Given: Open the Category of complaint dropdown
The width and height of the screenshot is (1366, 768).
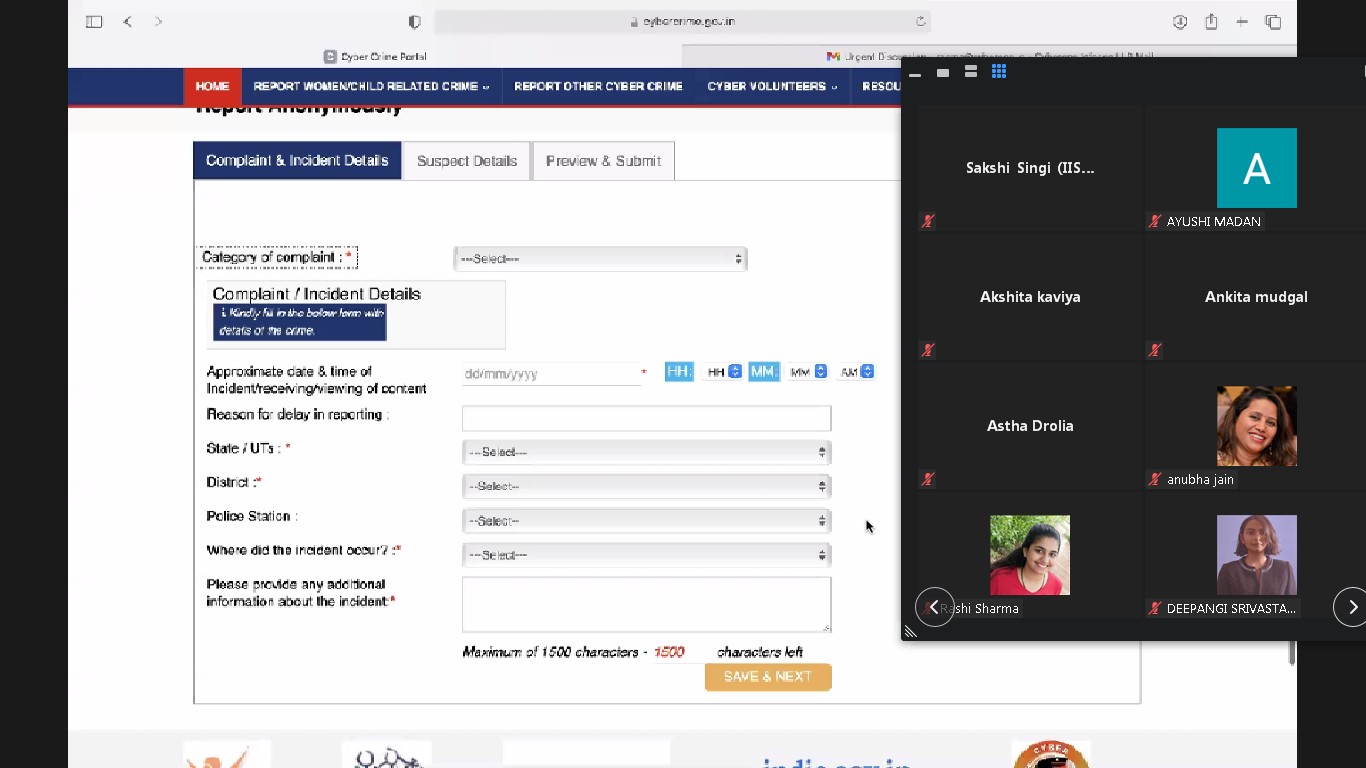Looking at the screenshot, I should [600, 259].
